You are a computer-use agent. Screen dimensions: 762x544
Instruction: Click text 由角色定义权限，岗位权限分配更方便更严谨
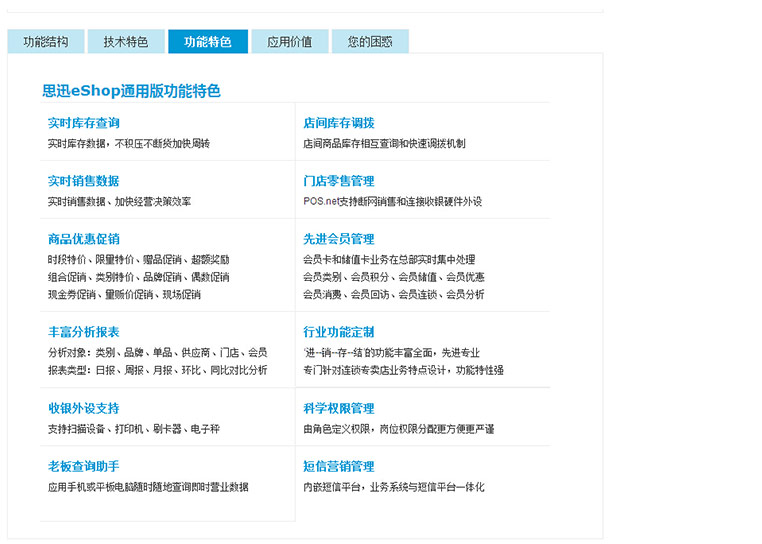click(x=398, y=428)
